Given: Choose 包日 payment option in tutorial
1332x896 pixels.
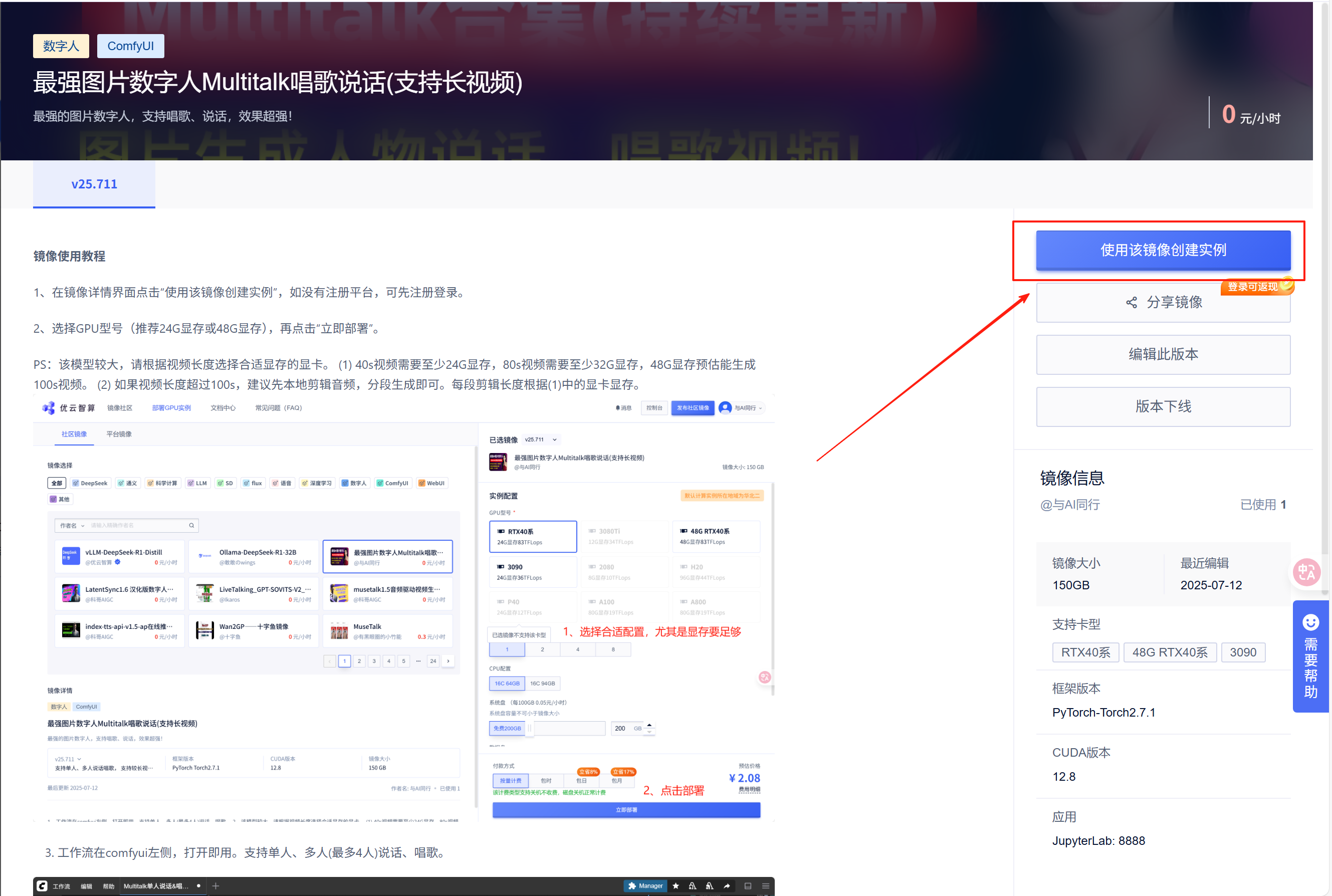Looking at the screenshot, I should click(x=581, y=780).
